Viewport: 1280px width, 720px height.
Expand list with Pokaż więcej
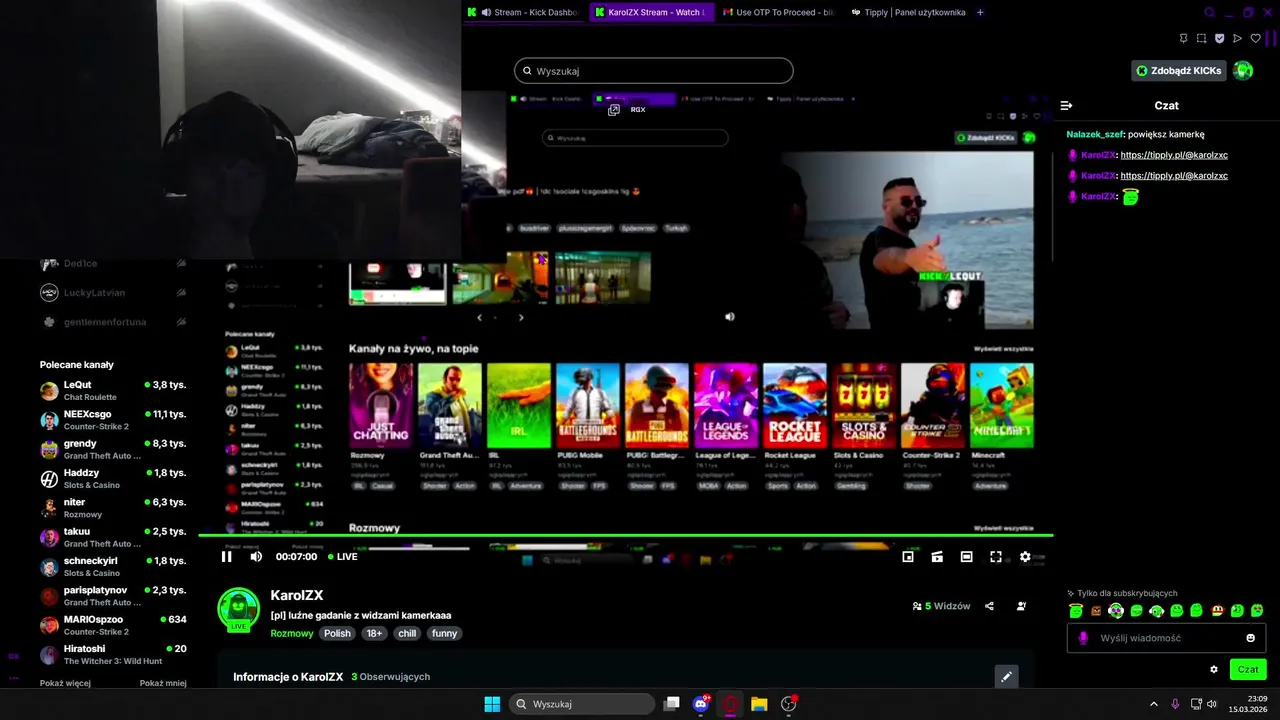[65, 684]
